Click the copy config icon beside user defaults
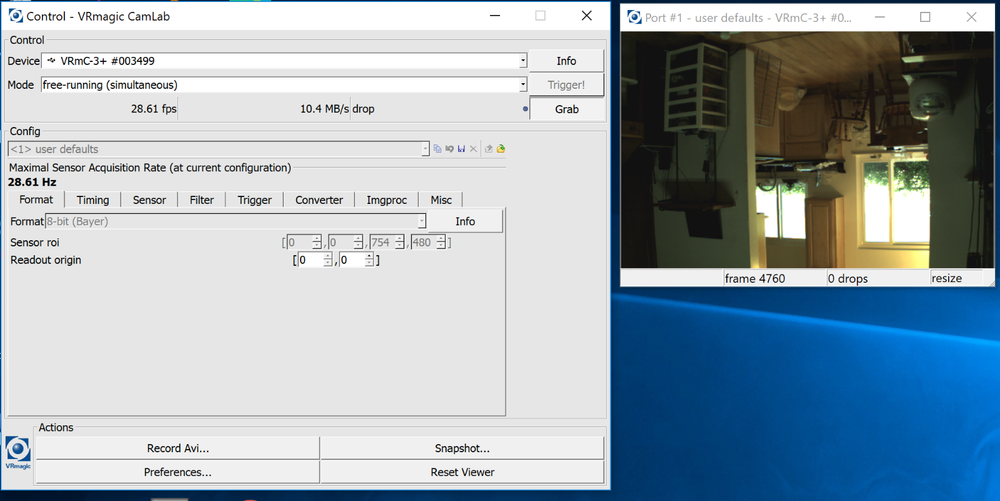The height and width of the screenshot is (501, 1000). tap(437, 149)
